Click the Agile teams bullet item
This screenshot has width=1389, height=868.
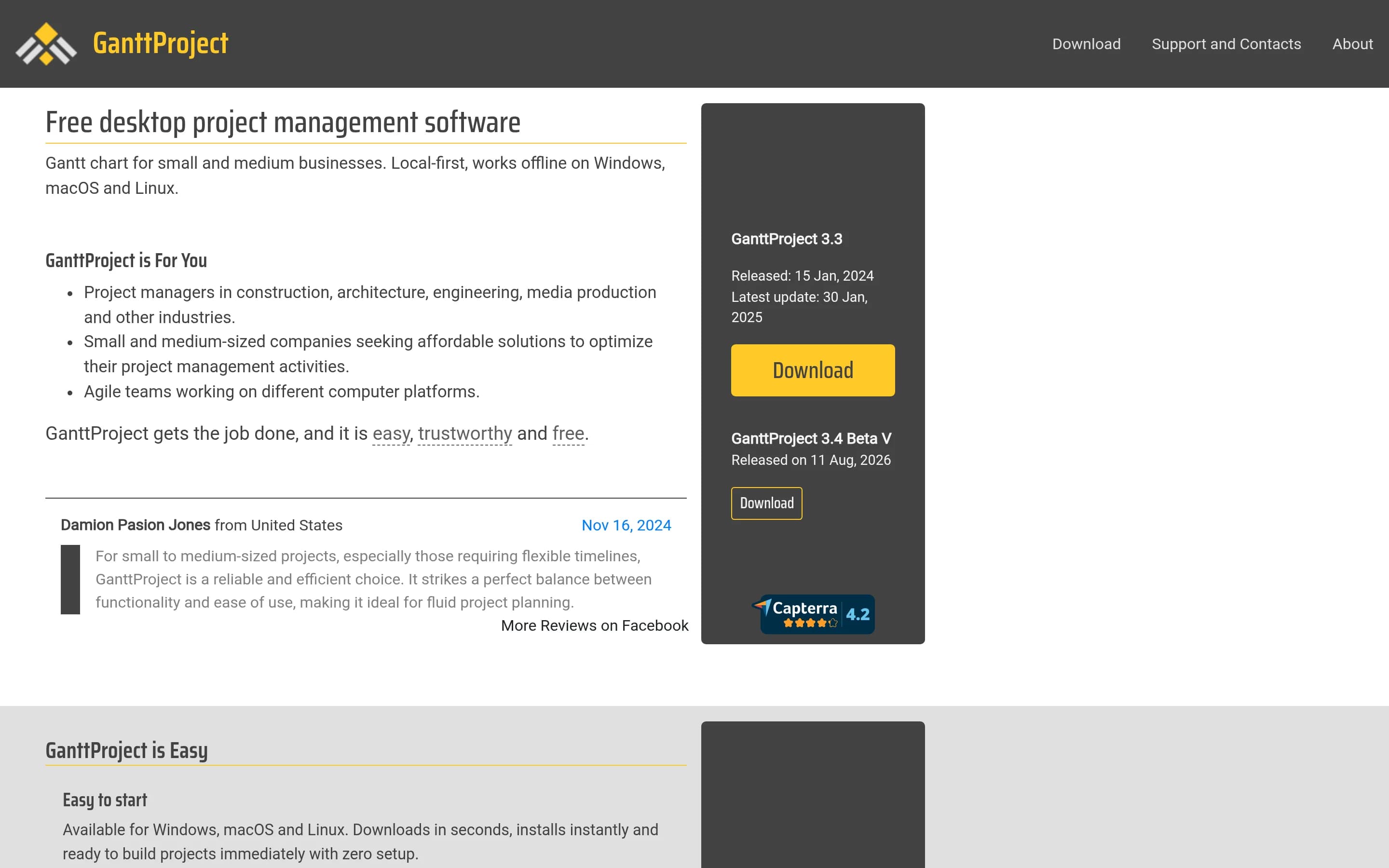click(282, 392)
